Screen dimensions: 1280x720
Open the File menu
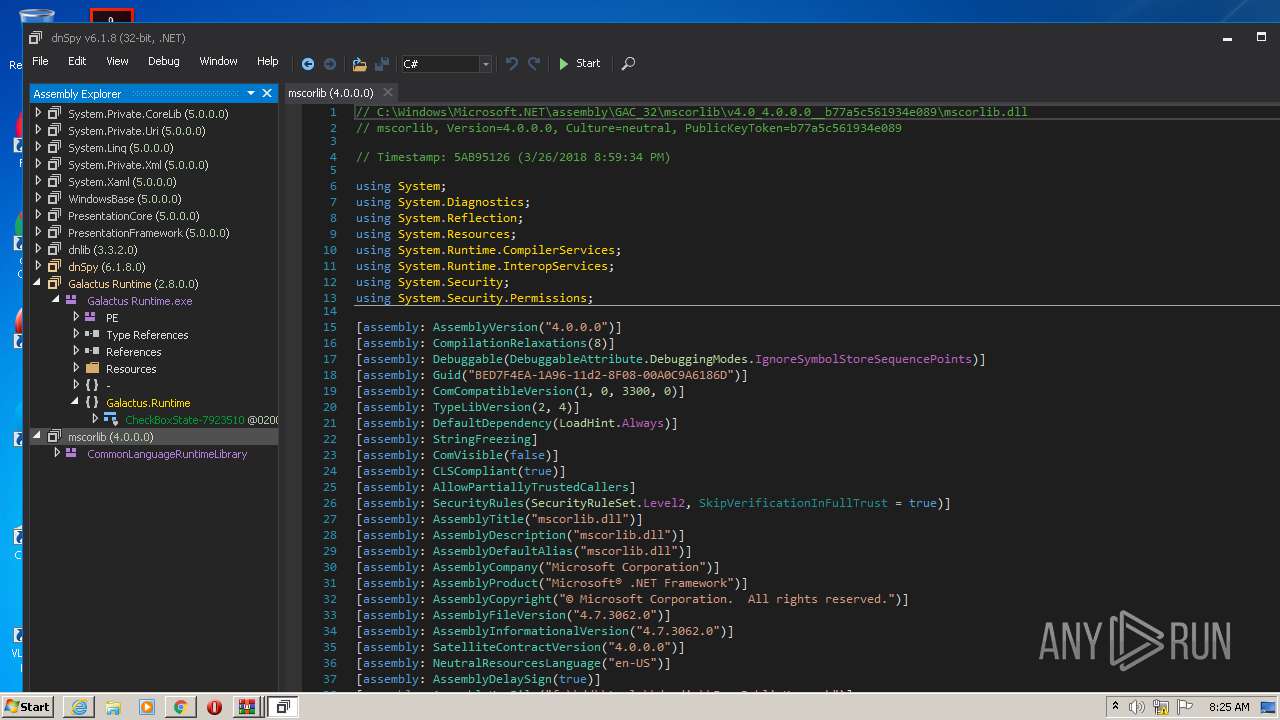coord(40,61)
